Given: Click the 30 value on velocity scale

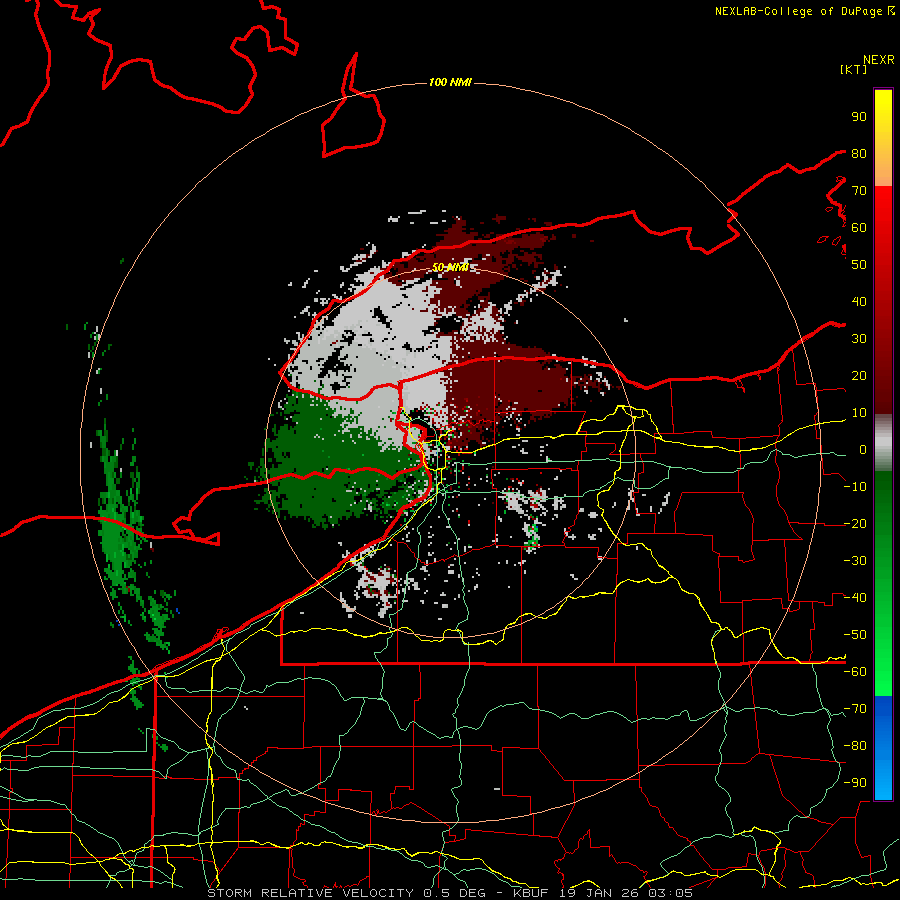Looking at the screenshot, I should click(x=859, y=339).
